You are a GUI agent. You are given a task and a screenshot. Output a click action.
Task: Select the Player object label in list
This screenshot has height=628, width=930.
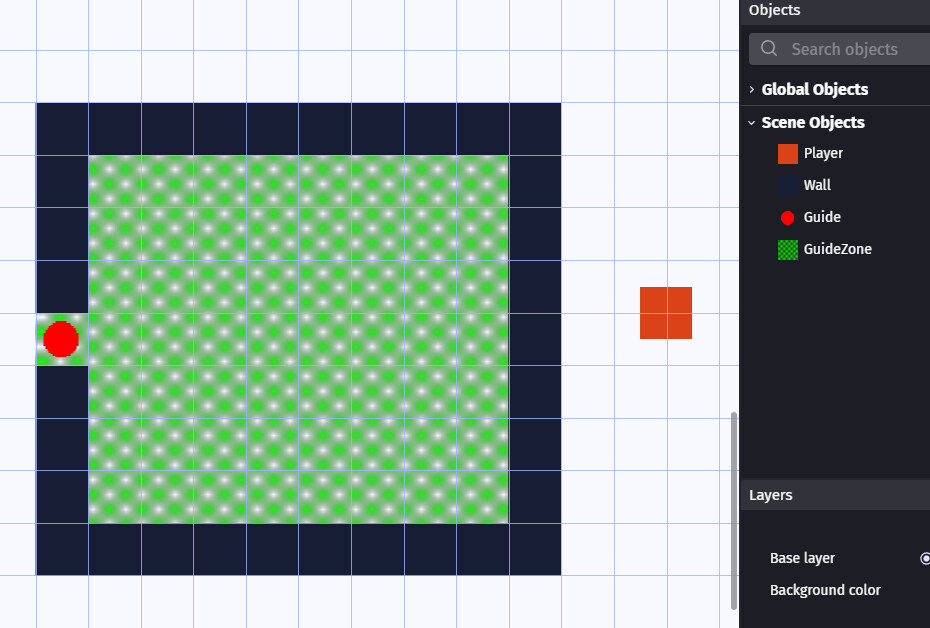tap(823, 153)
